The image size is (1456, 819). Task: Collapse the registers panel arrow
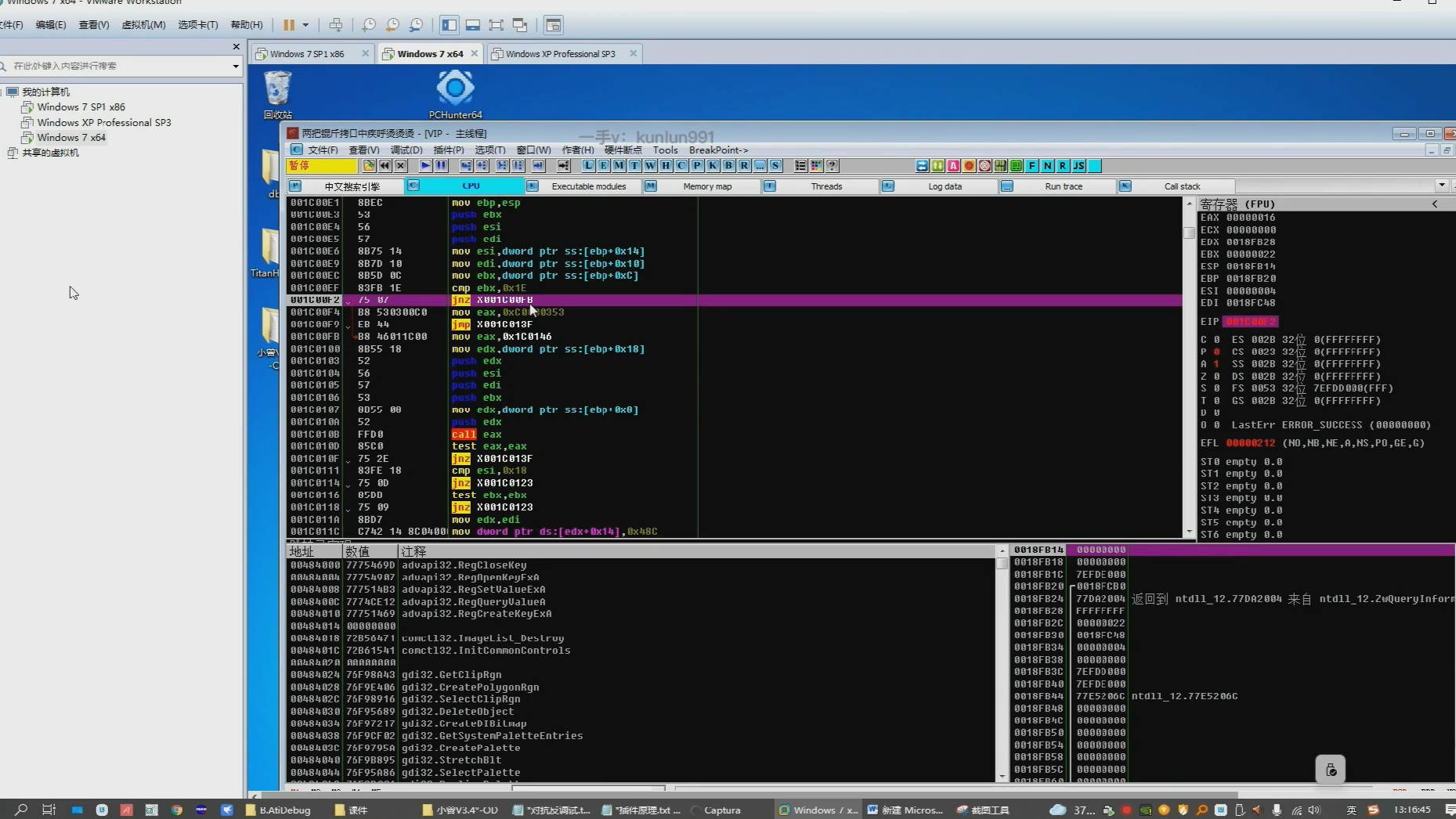1435,204
